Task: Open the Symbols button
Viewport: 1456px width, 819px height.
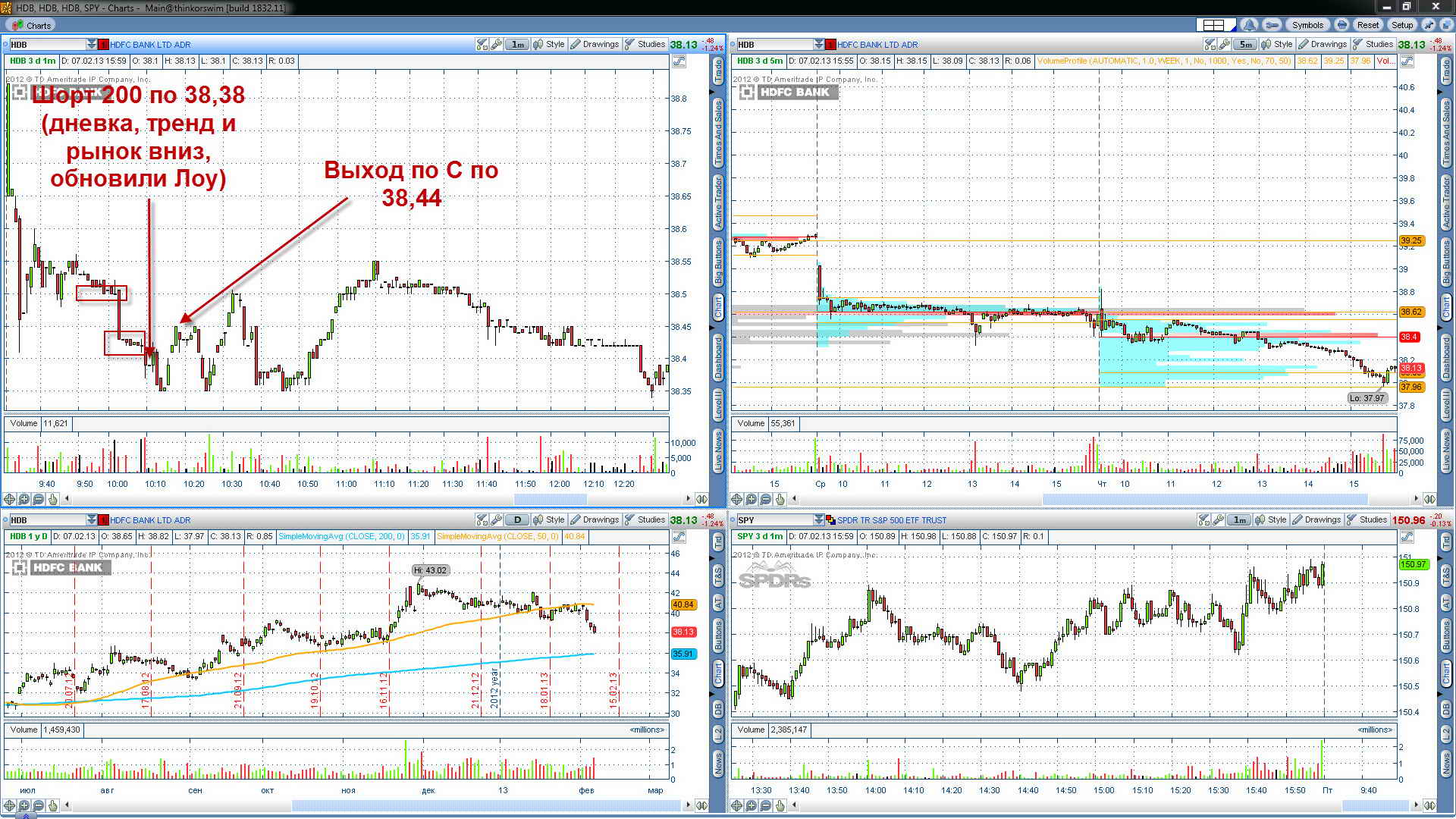Action: [x=1307, y=25]
